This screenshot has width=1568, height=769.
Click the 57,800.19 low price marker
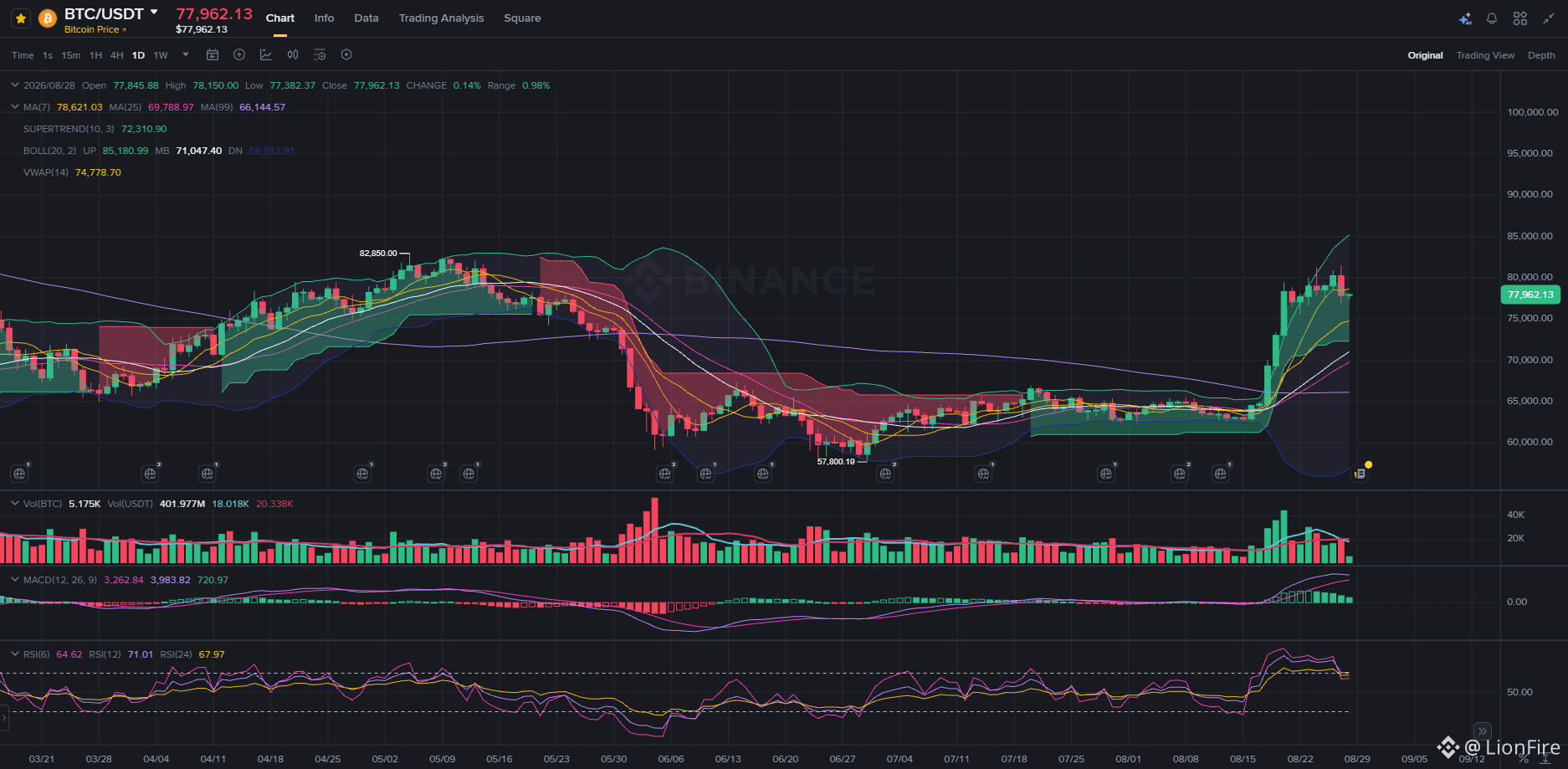(x=836, y=461)
